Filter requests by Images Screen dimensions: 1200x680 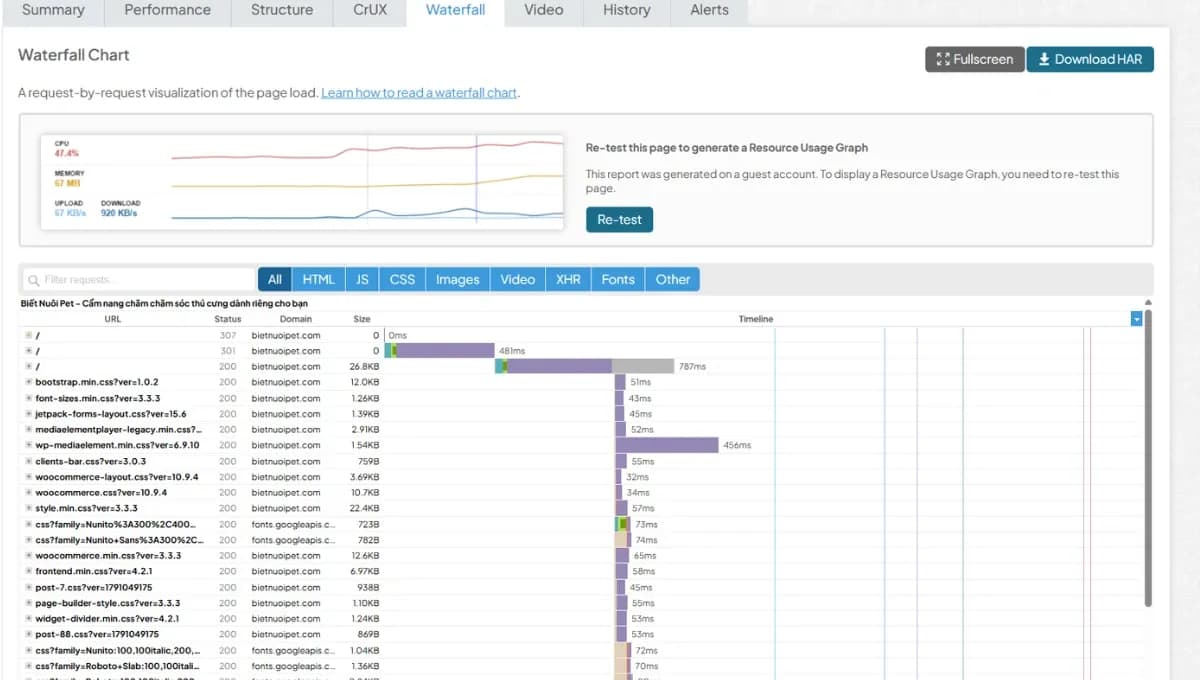coord(458,280)
